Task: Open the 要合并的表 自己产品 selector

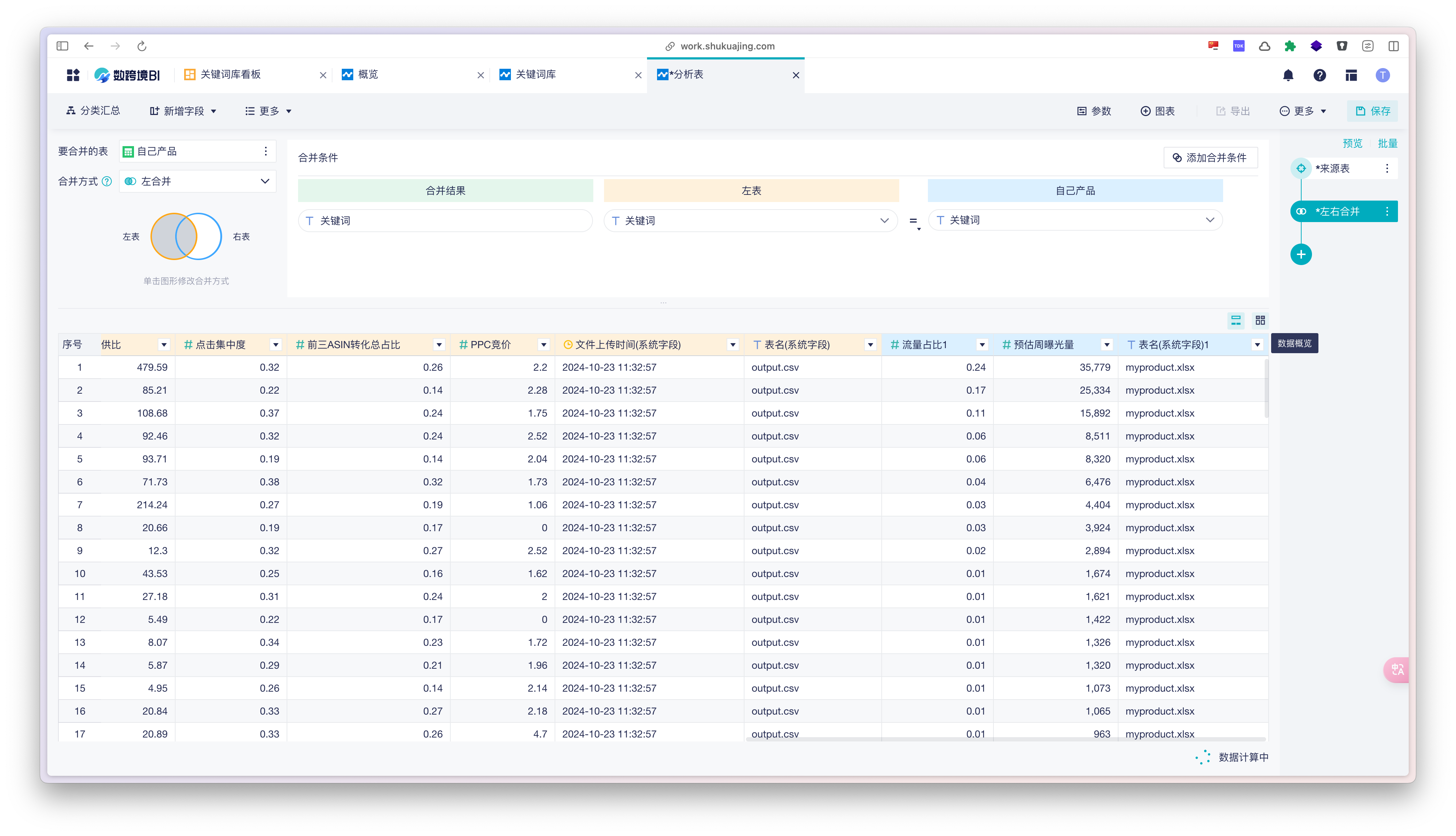Action: pyautogui.click(x=197, y=151)
